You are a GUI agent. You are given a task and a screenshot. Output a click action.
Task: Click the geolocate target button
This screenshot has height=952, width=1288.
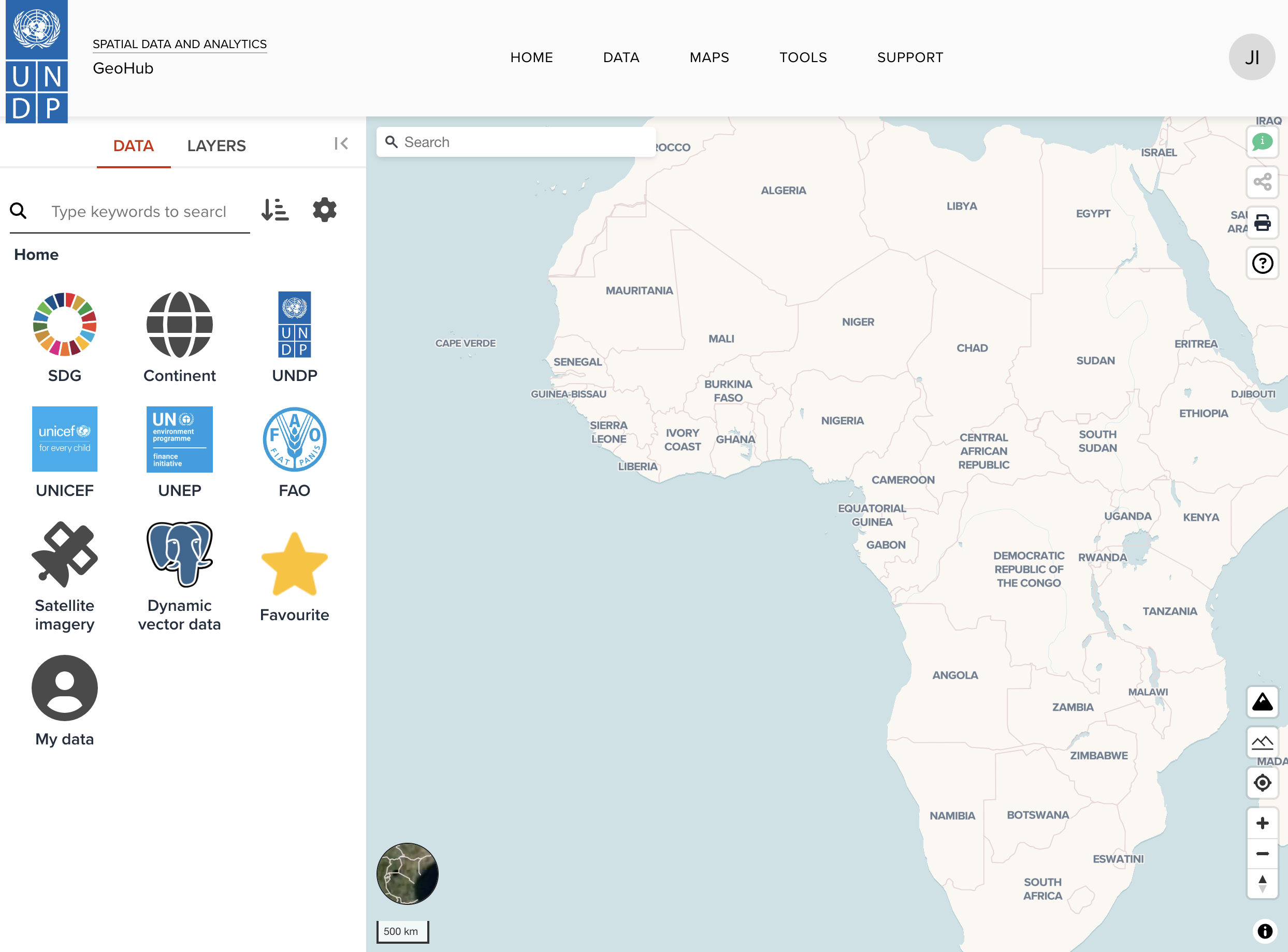(1262, 783)
